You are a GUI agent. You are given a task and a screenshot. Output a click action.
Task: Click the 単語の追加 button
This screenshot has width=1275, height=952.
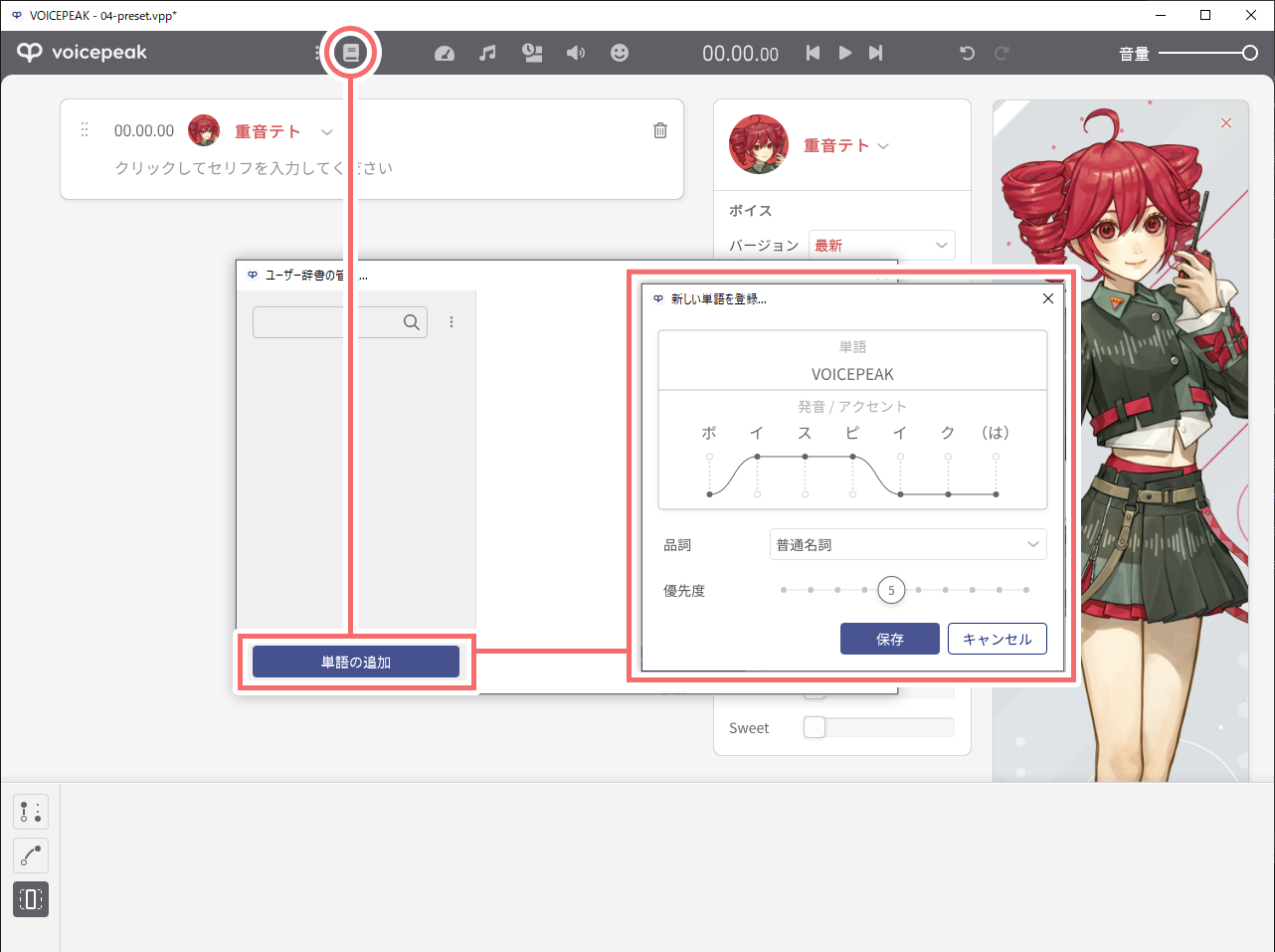(x=356, y=662)
